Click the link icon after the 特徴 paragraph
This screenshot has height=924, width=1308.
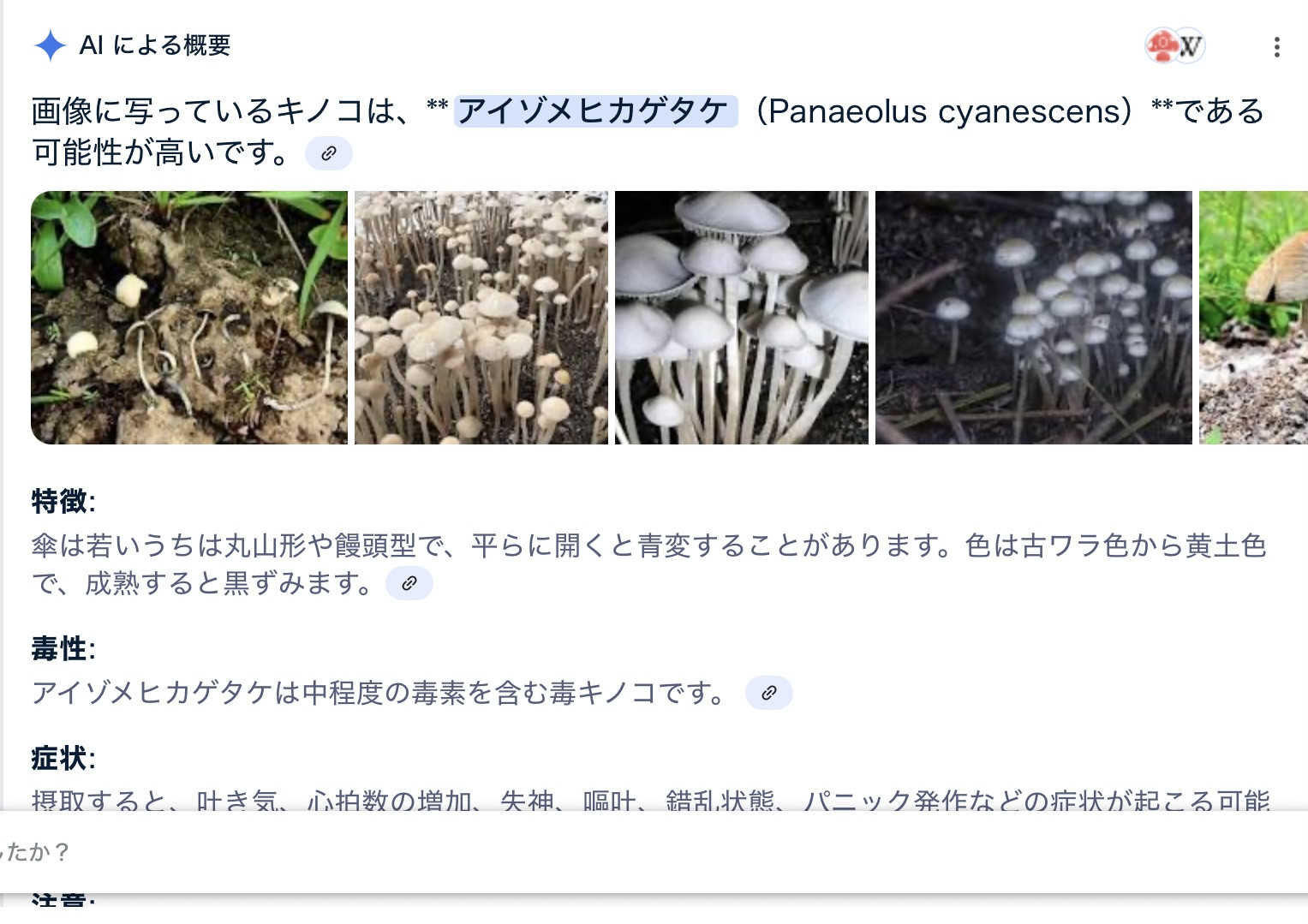409,583
